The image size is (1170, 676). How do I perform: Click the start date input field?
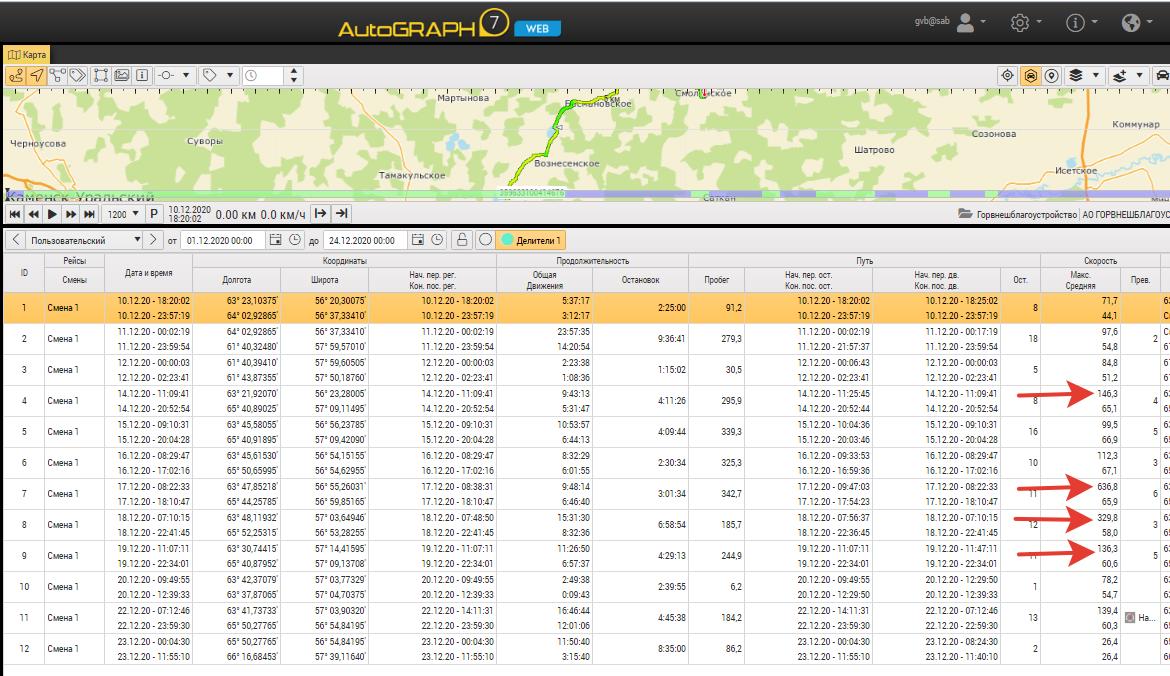pos(224,240)
